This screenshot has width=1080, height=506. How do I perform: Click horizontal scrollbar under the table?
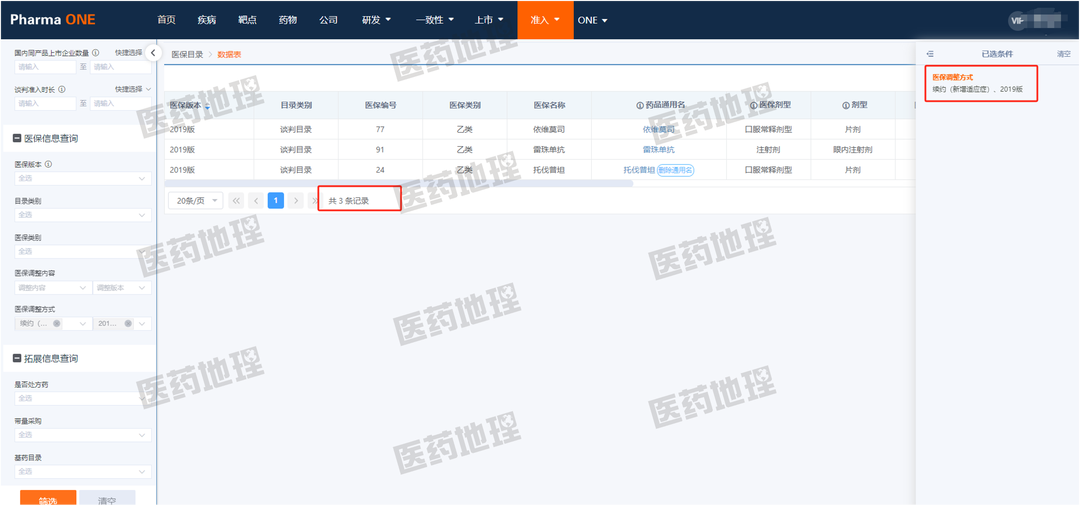tap(399, 184)
